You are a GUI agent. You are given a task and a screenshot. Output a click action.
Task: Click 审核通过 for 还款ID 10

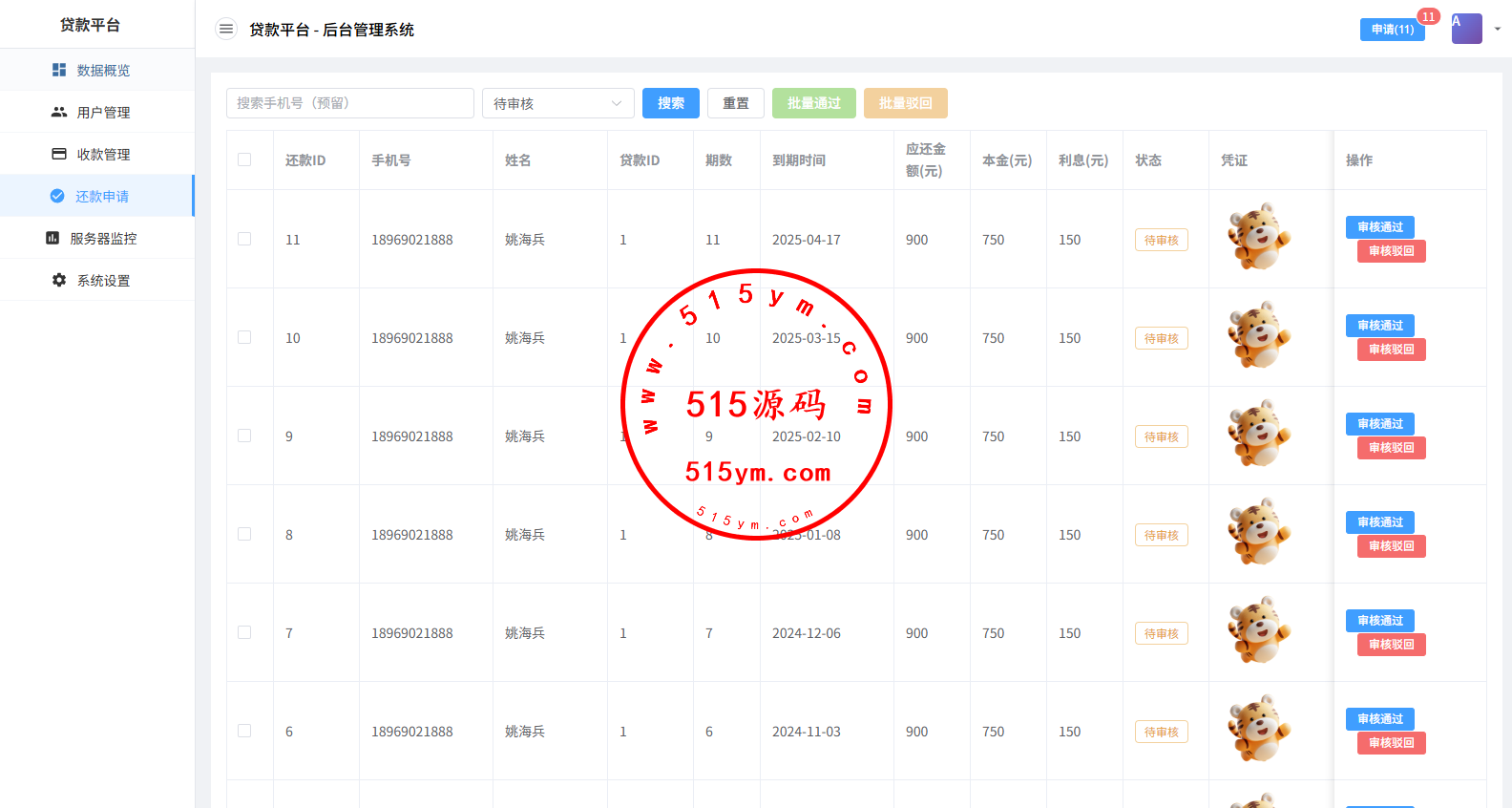[1379, 326]
